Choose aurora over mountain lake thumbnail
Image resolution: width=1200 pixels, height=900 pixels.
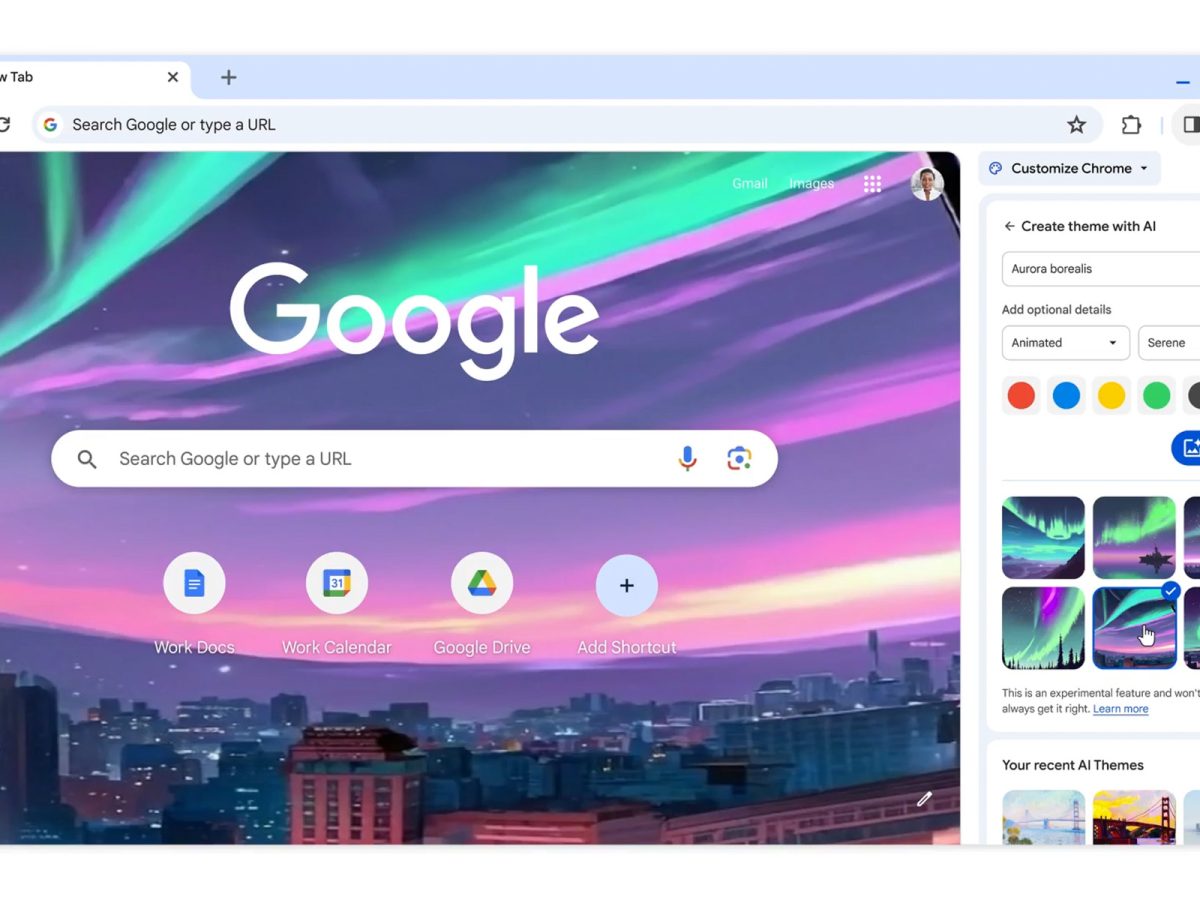(1043, 538)
